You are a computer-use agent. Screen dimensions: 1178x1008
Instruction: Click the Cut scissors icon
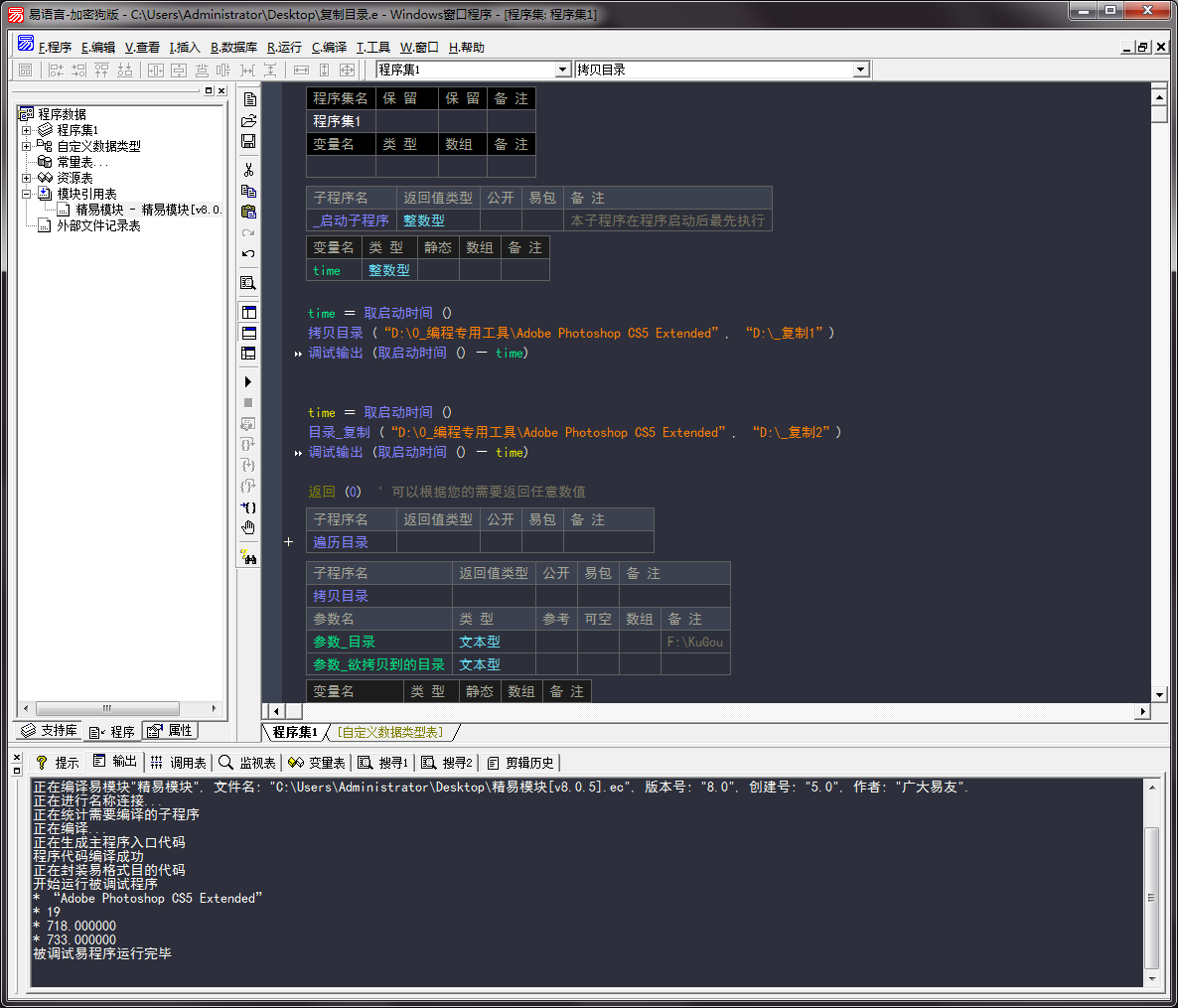click(x=248, y=170)
